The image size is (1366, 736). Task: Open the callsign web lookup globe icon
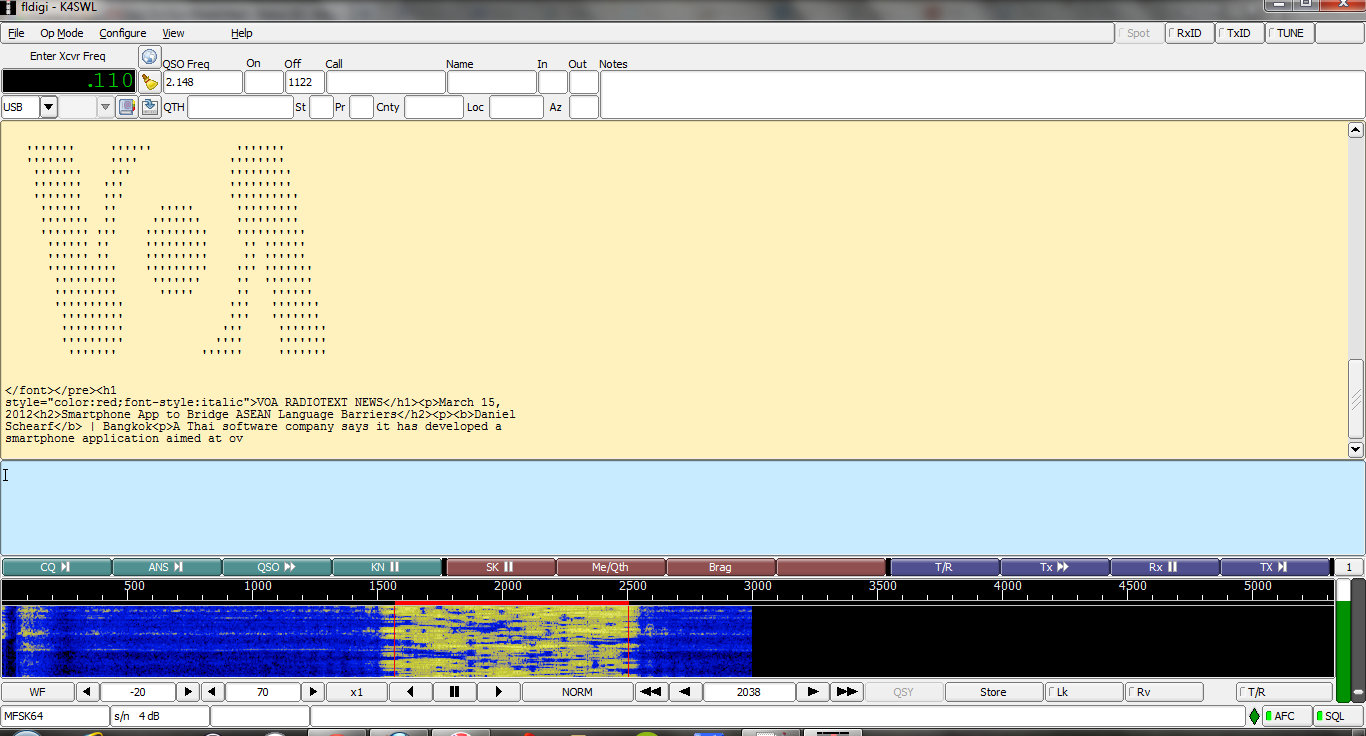tap(149, 57)
